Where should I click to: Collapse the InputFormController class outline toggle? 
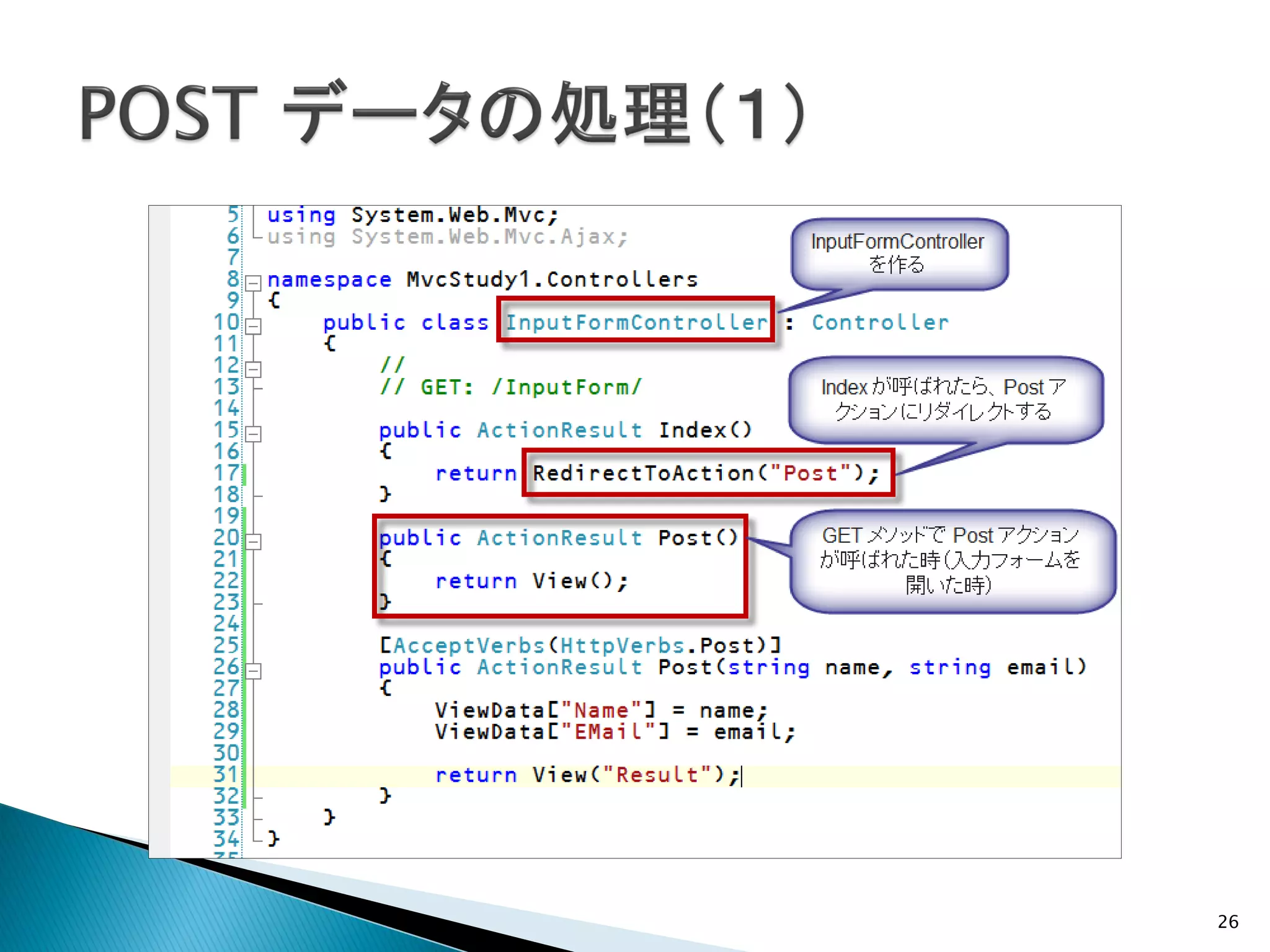coord(253,326)
